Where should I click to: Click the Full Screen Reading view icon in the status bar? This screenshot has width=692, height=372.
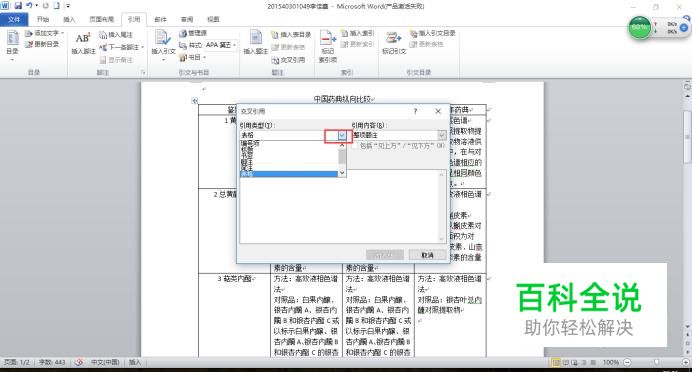tap(566, 362)
